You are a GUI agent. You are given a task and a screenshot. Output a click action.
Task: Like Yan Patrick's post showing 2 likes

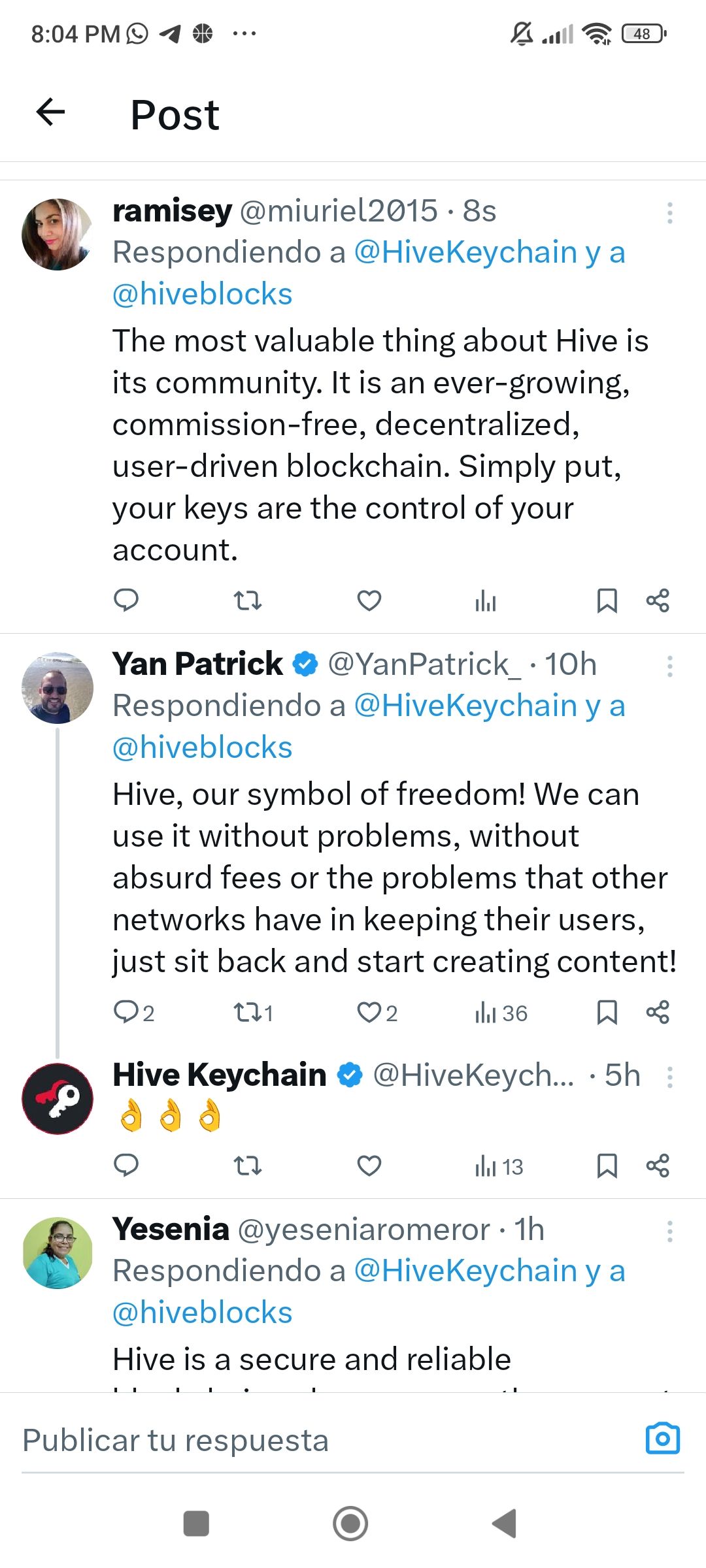click(377, 1012)
